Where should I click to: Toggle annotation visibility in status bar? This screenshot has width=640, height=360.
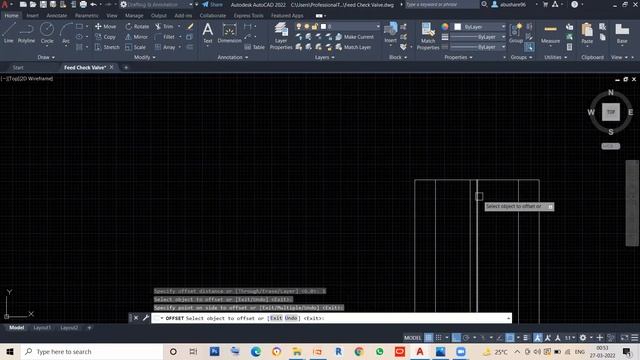(538, 338)
